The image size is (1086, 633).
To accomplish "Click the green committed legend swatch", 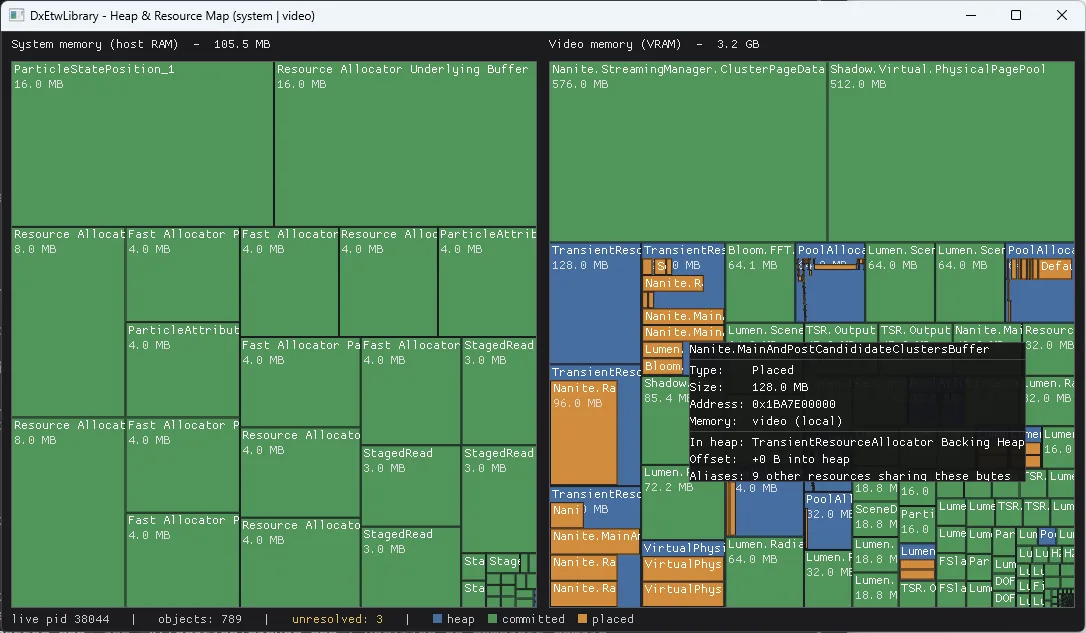I will (x=492, y=618).
